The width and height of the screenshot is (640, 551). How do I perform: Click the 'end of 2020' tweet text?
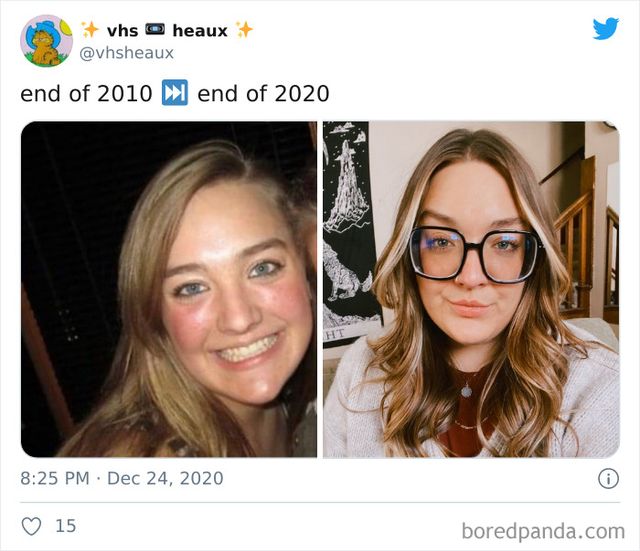263,94
